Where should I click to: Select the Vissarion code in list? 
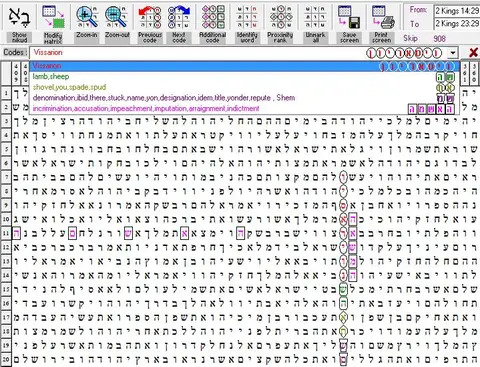[x=245, y=66]
